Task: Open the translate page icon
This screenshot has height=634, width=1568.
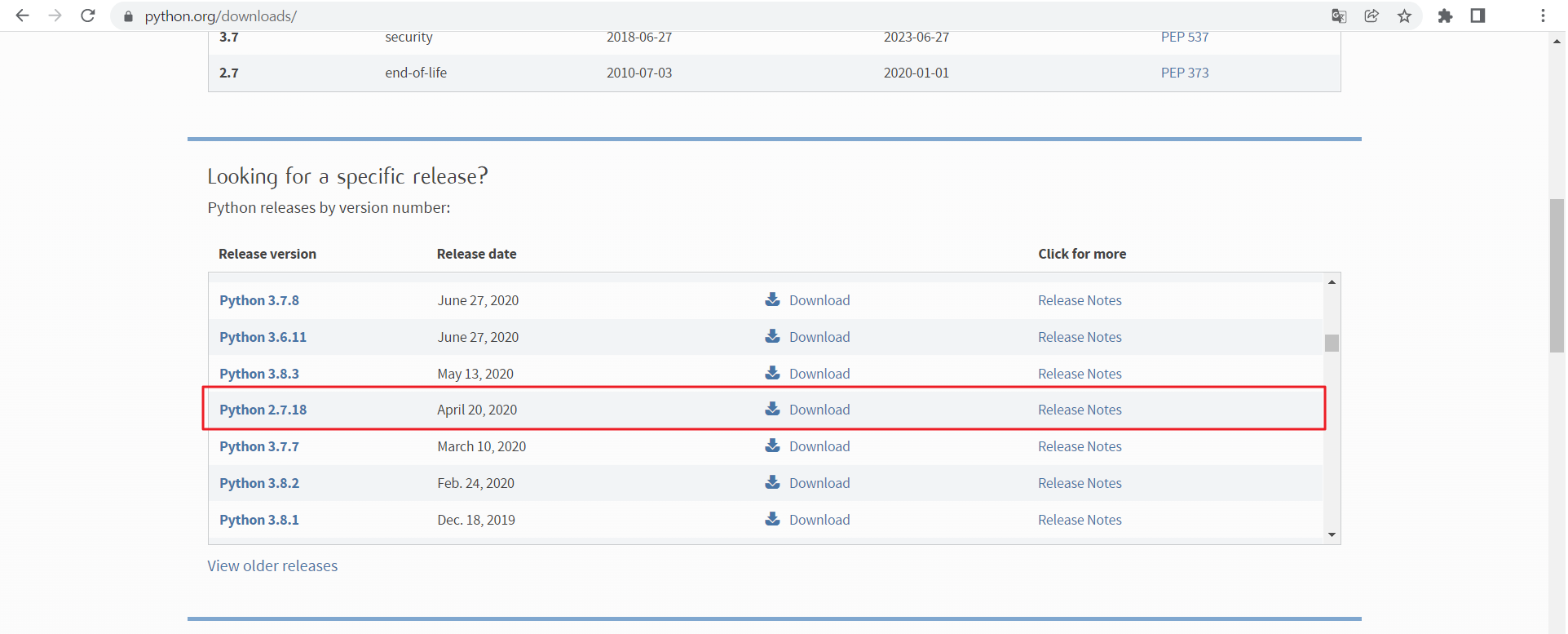Action: [x=1339, y=16]
